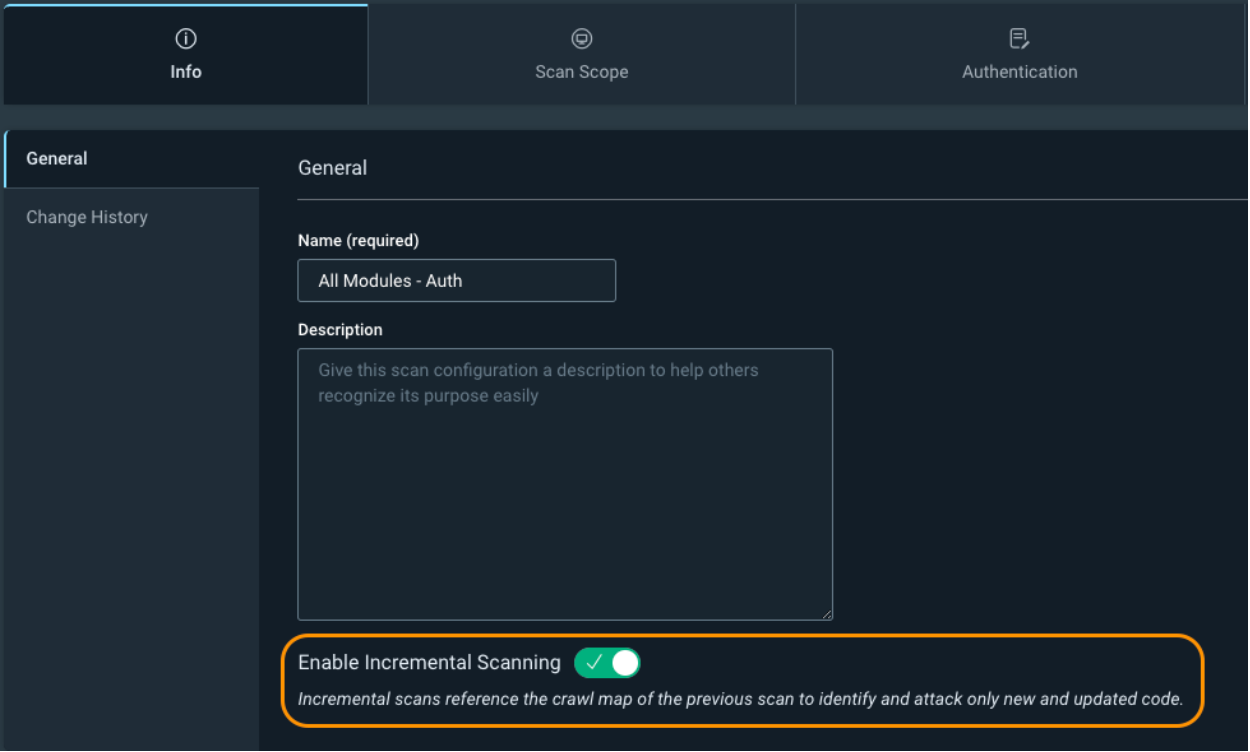The width and height of the screenshot is (1250, 752).
Task: Click the General section heading
Action: point(332,168)
